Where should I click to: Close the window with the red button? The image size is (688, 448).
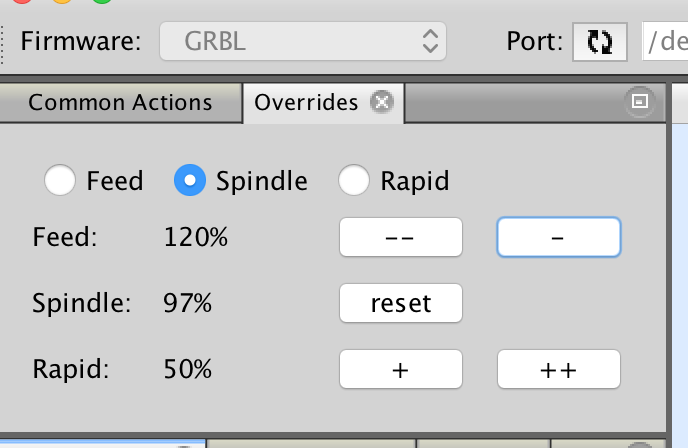pos(22,1)
